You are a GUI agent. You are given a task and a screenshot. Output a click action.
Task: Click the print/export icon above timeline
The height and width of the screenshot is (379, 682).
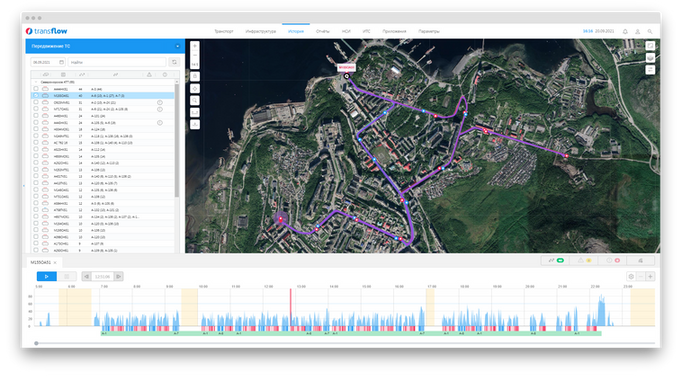641,260
